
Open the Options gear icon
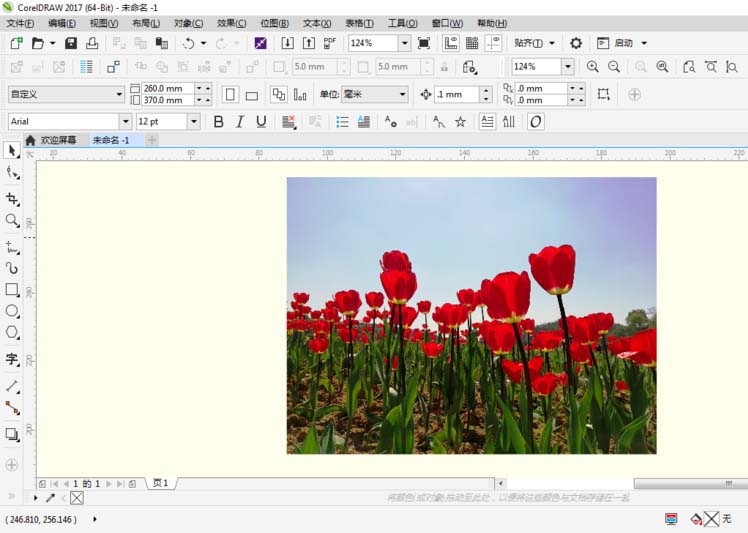[576, 43]
